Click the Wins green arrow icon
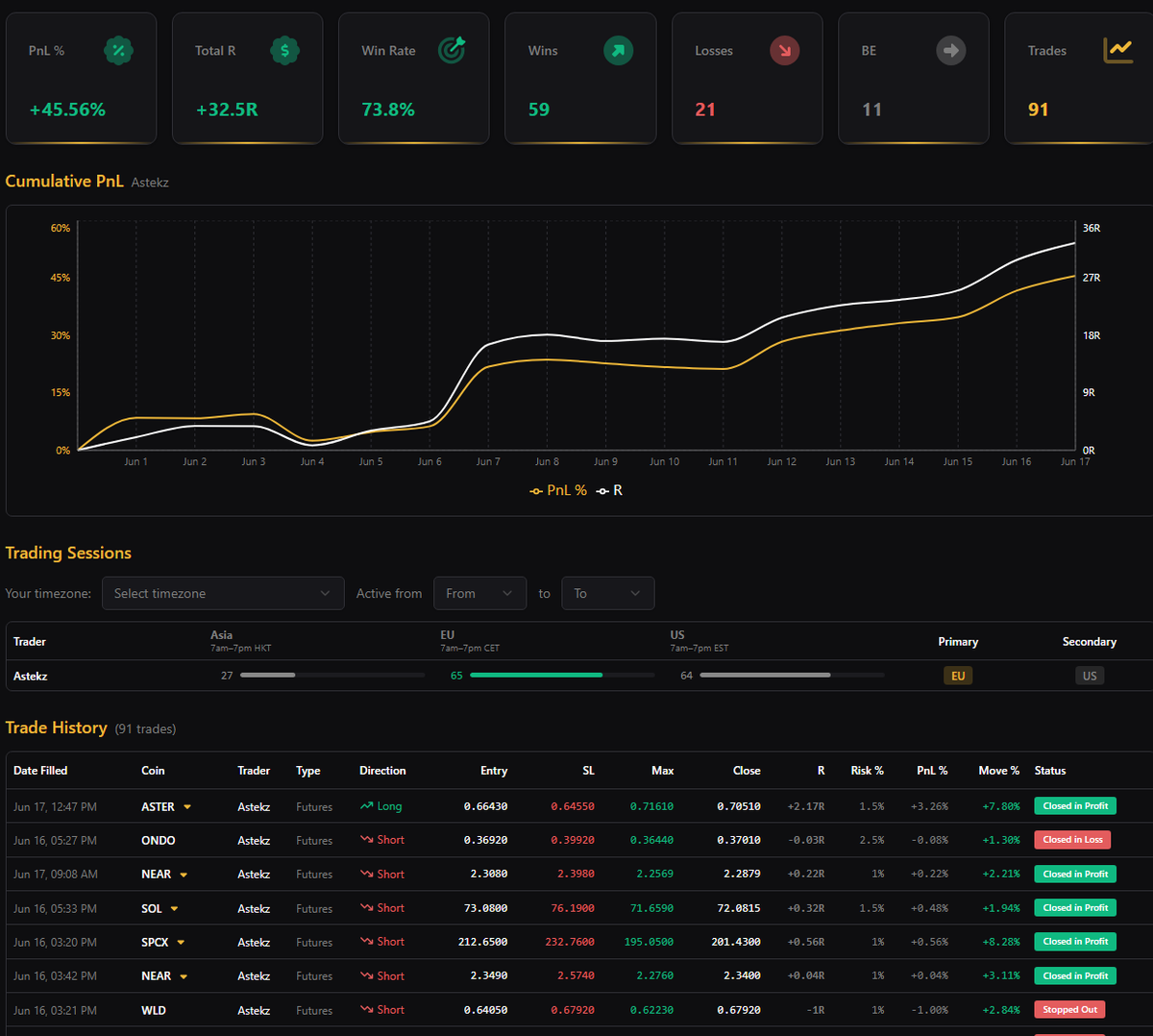 coord(618,51)
